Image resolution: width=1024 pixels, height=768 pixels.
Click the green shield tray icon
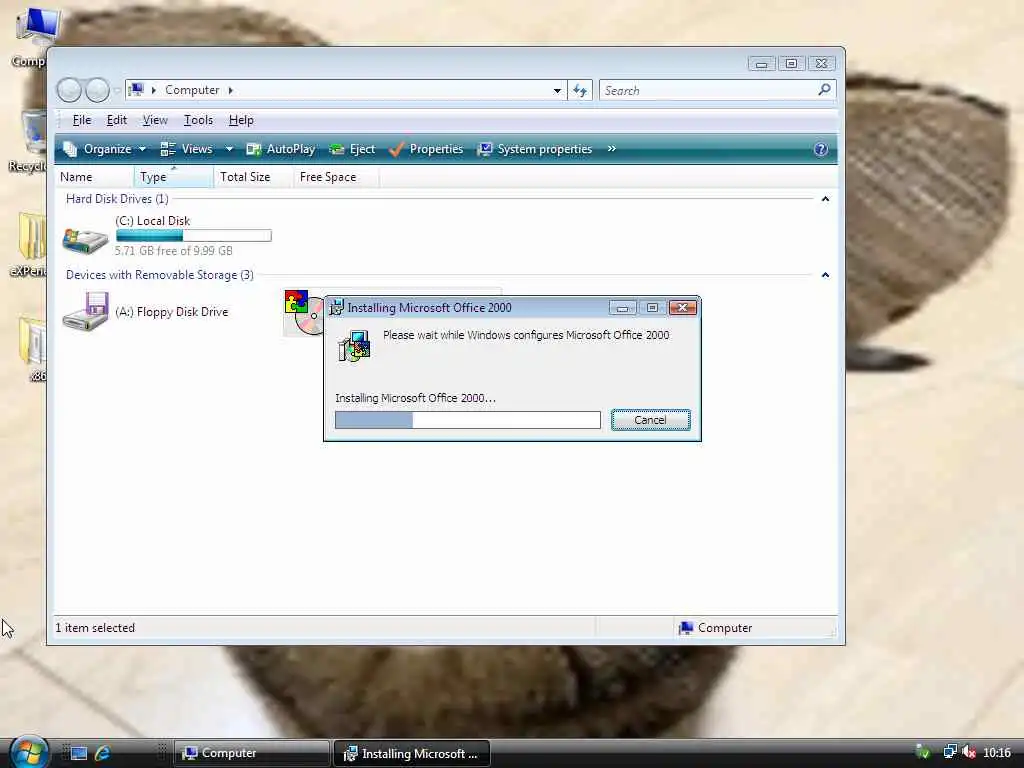tap(923, 752)
